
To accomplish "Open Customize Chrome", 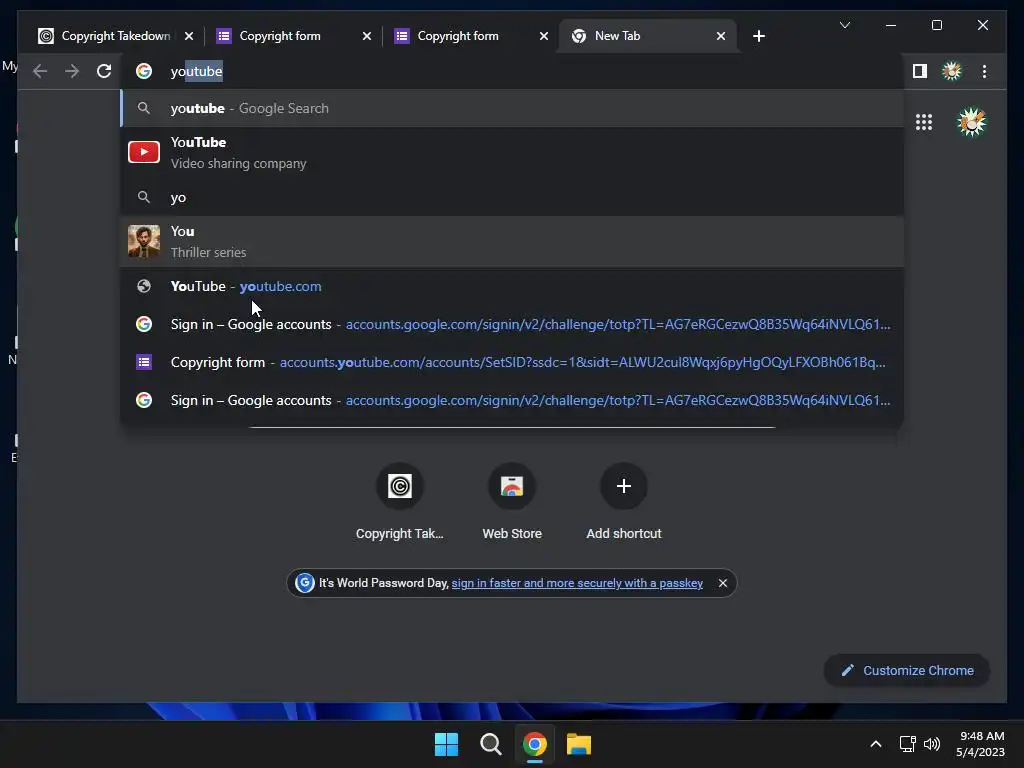I will point(907,670).
